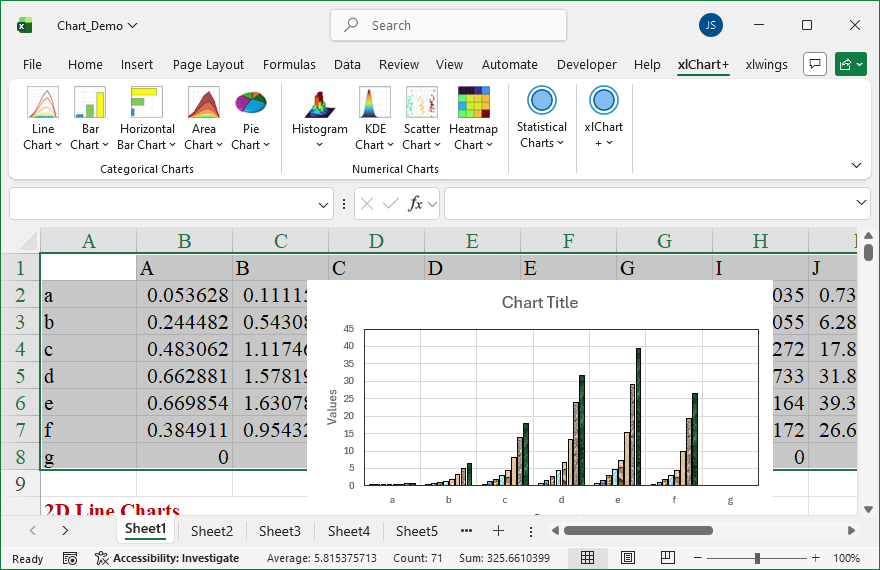880x570 pixels.
Task: Expand the Name Box dropdown
Action: 324,204
